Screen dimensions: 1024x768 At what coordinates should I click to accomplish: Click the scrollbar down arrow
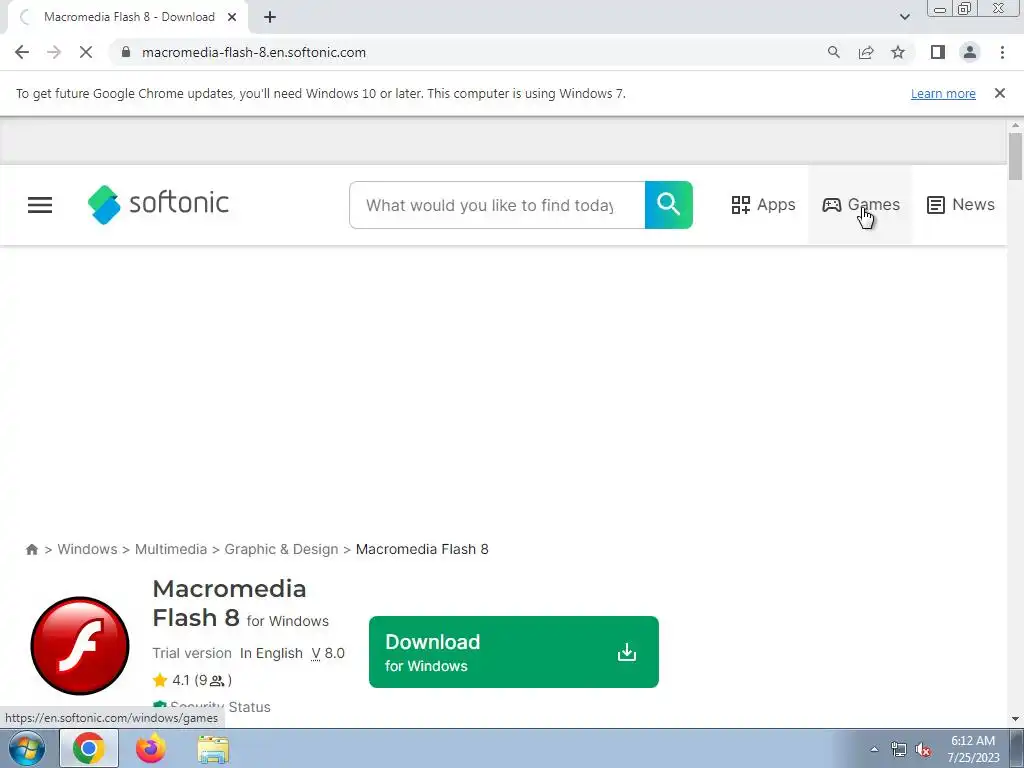click(x=1015, y=719)
